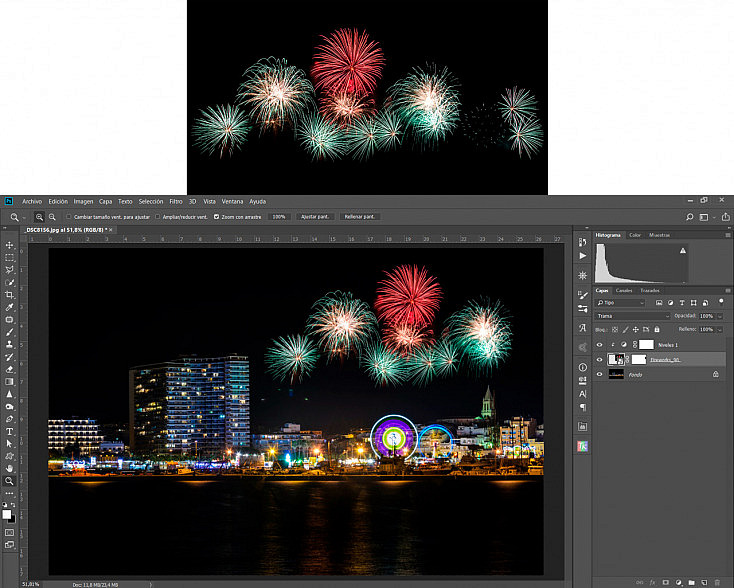
Task: Click the link layers icon
Action: (x=639, y=582)
